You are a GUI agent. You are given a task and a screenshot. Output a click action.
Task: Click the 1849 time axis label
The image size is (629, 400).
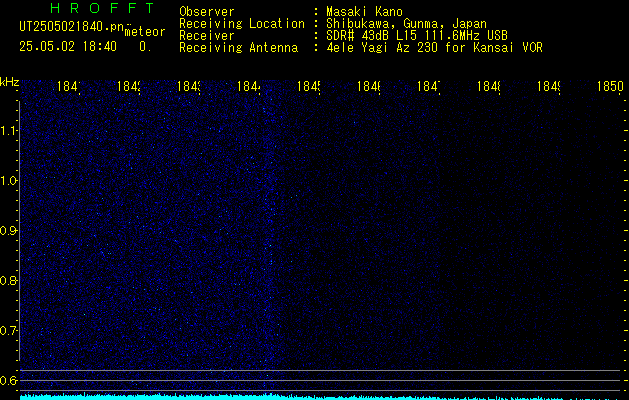[549, 87]
